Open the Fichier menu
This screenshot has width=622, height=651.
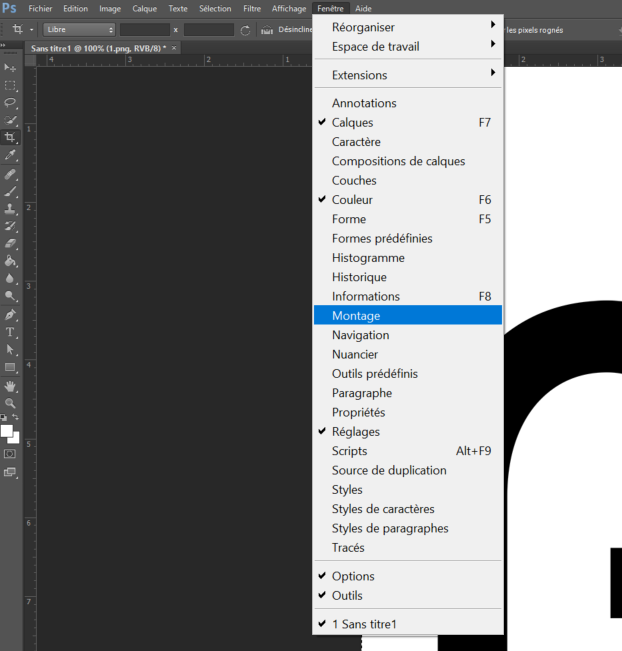[40, 8]
